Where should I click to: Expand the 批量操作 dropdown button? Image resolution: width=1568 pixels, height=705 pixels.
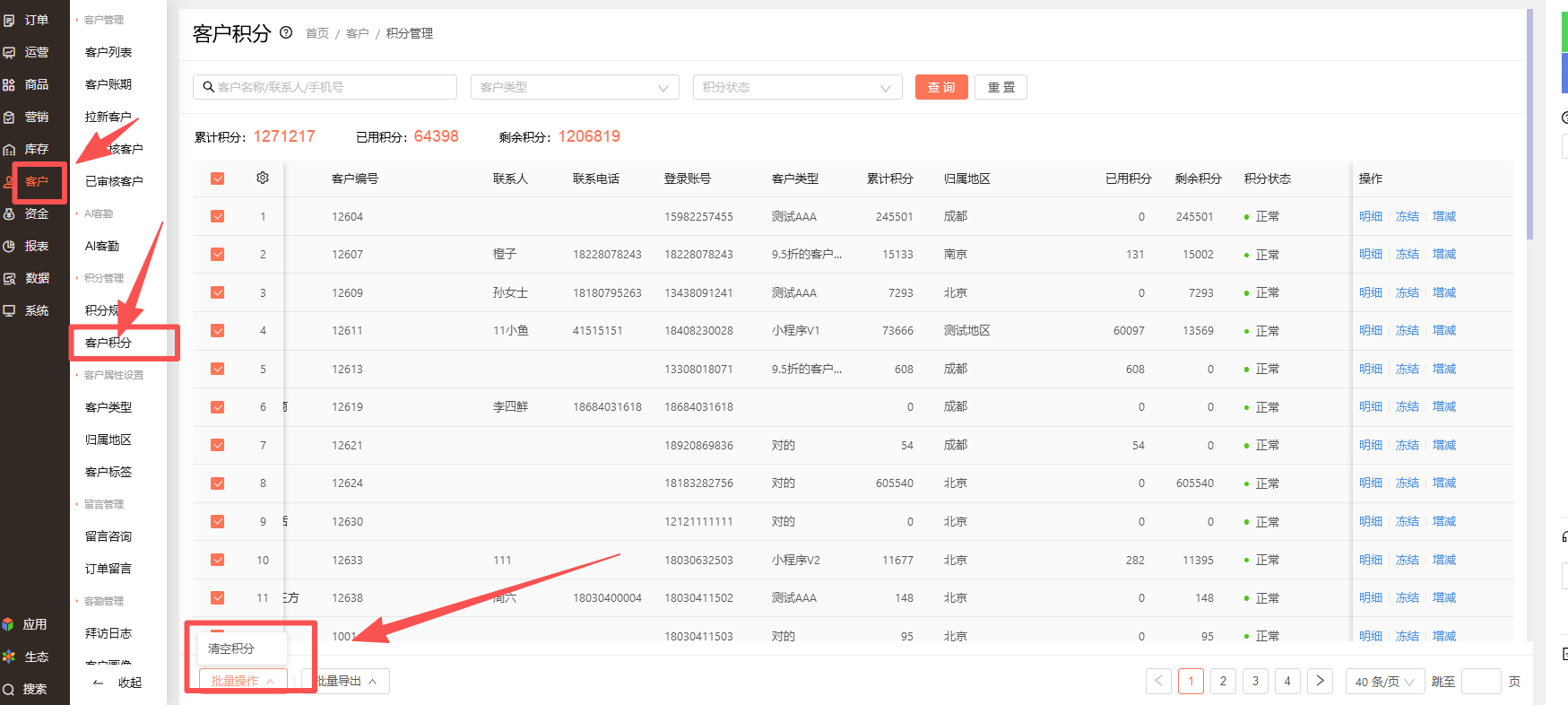tap(243, 681)
